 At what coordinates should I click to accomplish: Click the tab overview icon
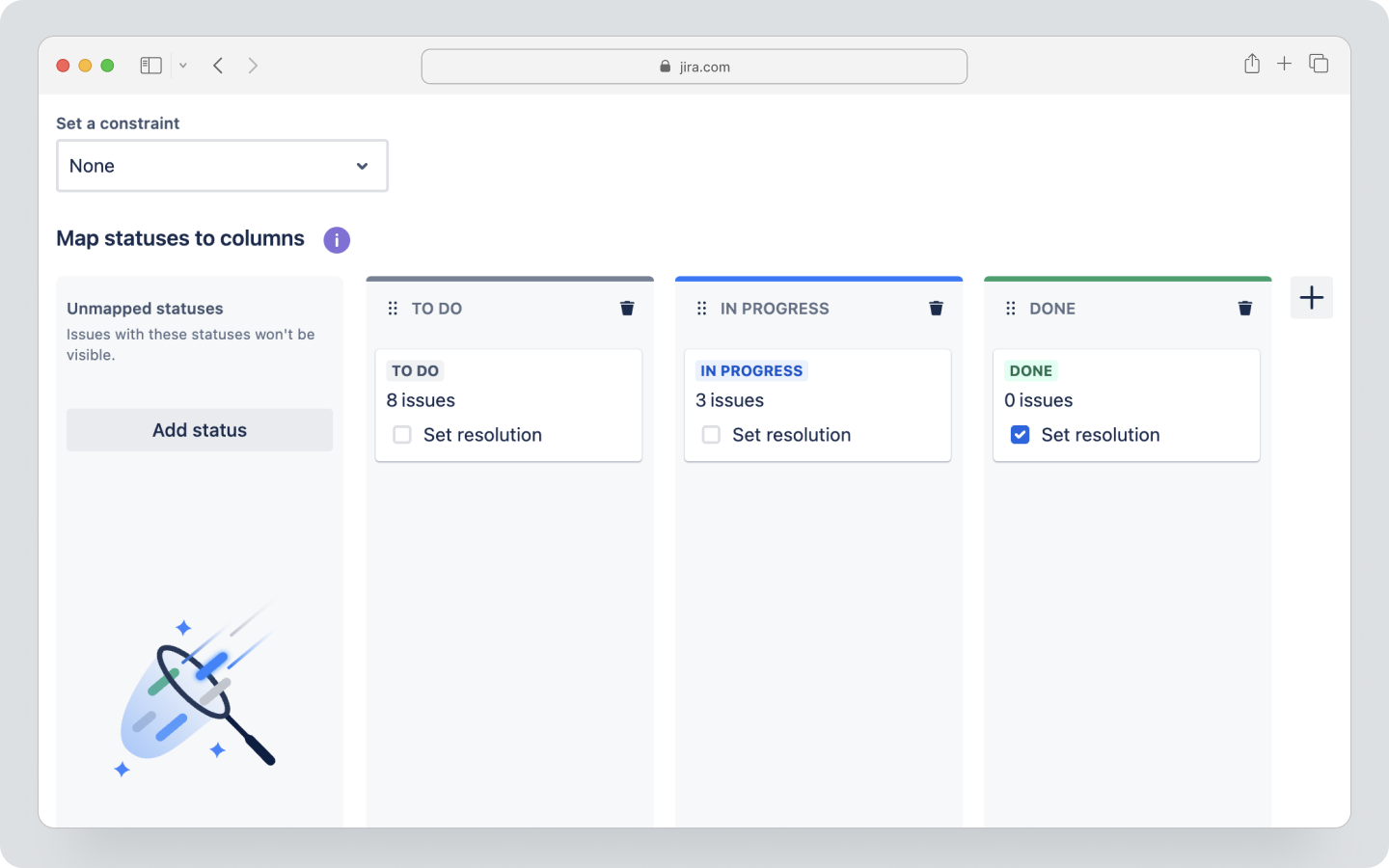[x=1319, y=64]
